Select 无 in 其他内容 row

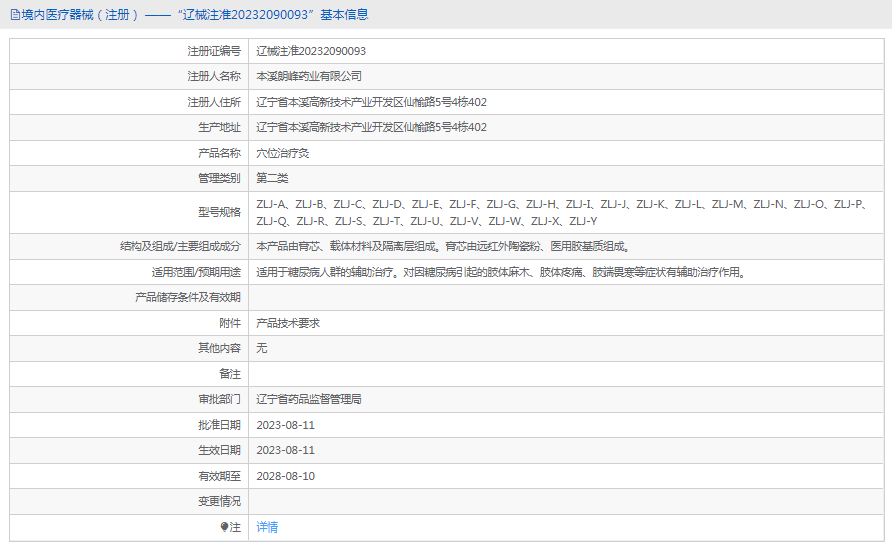click(261, 348)
